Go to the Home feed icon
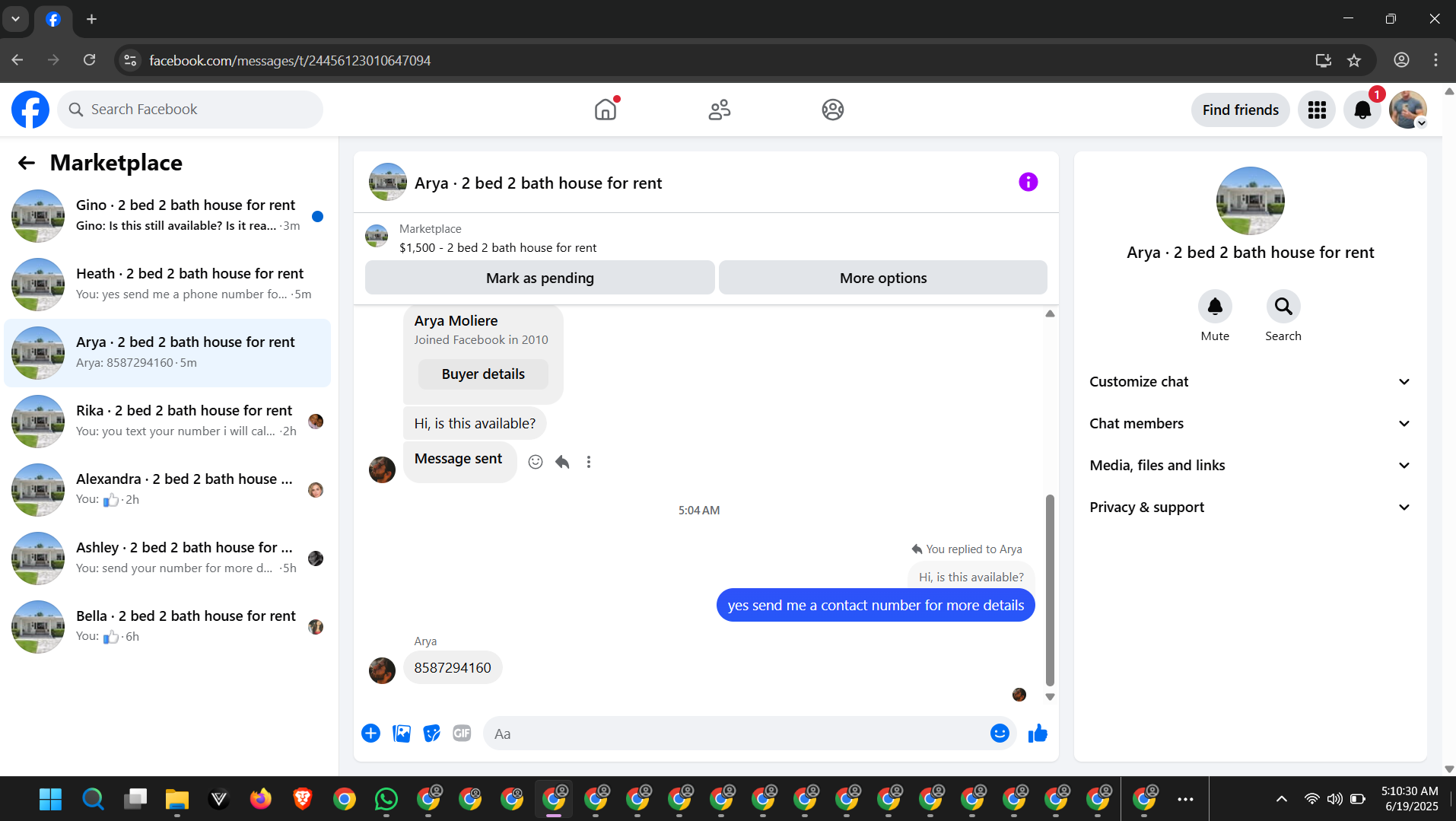The height and width of the screenshot is (821, 1456). (606, 110)
